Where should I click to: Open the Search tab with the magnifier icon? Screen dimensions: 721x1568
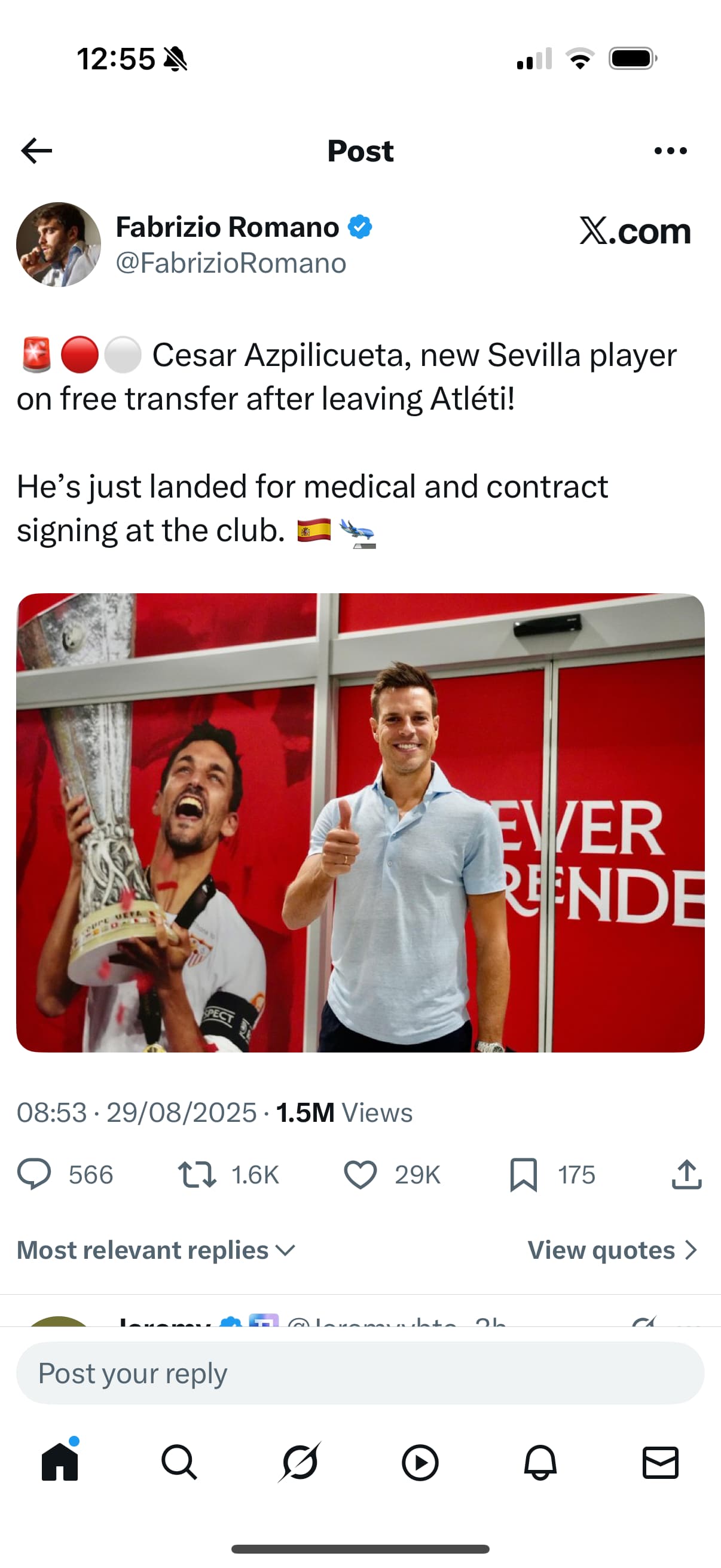[x=179, y=1462]
